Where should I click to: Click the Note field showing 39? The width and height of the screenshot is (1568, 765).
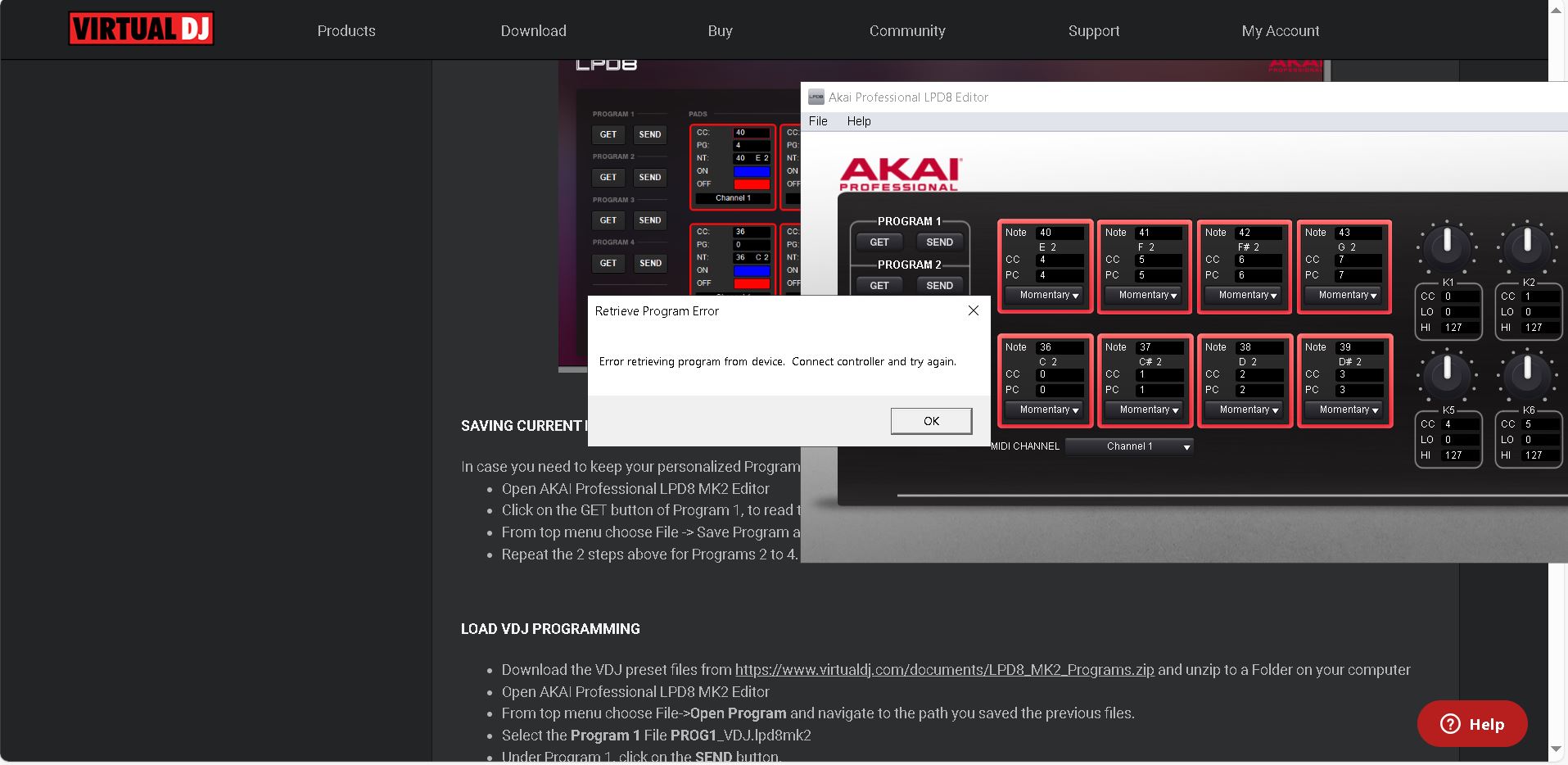pos(1359,347)
